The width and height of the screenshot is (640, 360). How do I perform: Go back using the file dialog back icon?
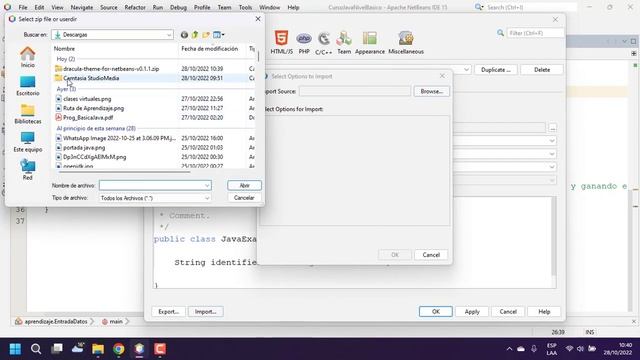point(184,35)
